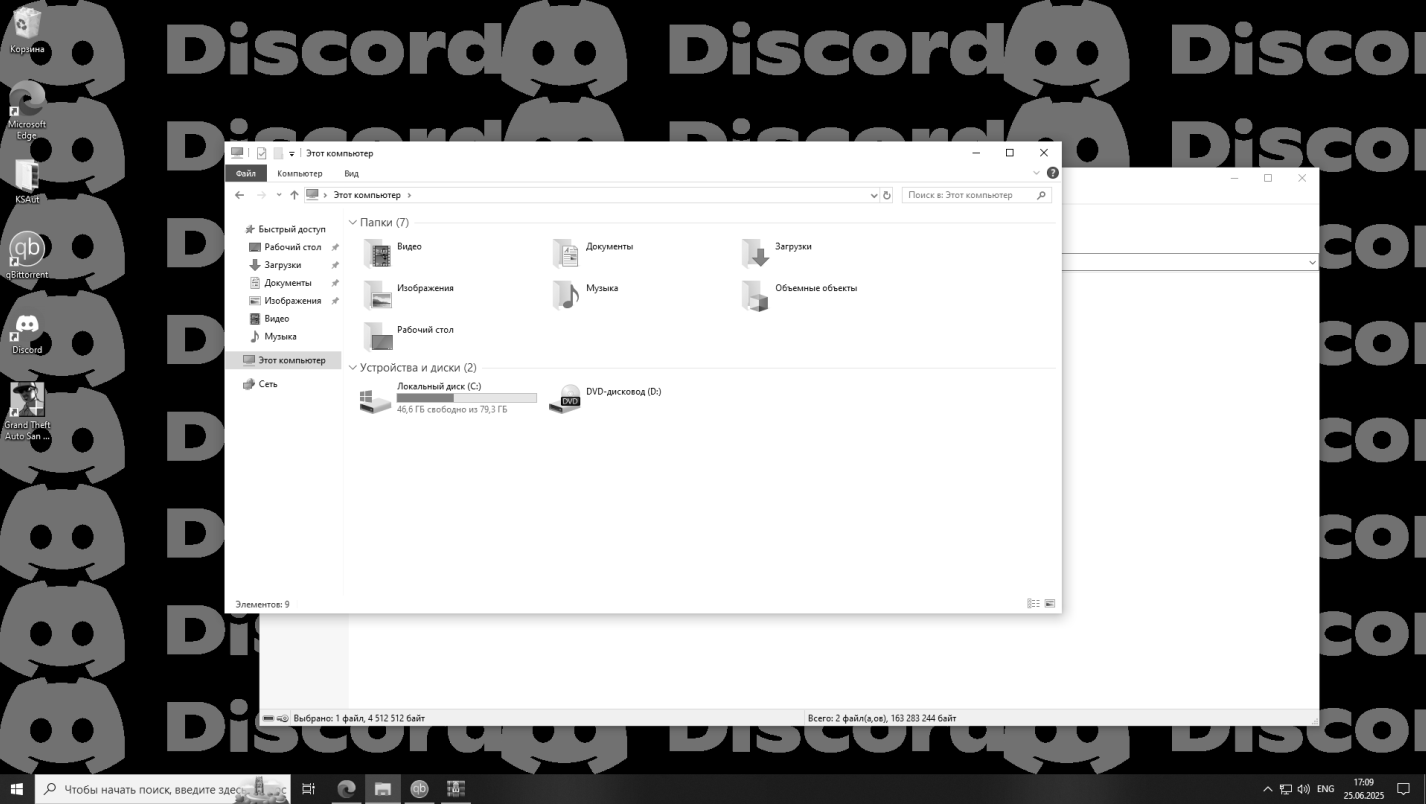
Task: Open the volume control in the system tray
Action: tap(1304, 789)
